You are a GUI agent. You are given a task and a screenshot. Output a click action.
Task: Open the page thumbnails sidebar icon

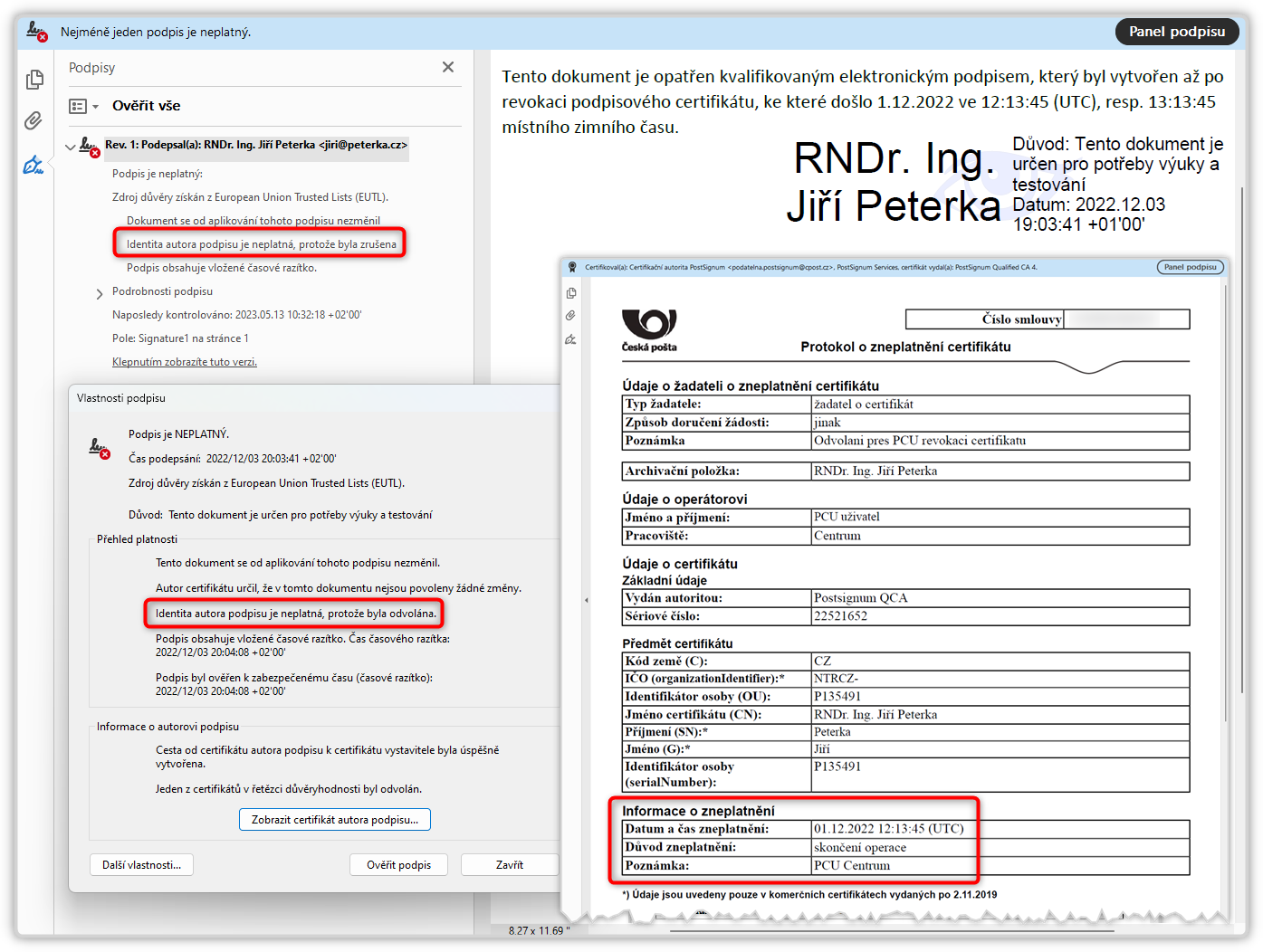pos(34,80)
